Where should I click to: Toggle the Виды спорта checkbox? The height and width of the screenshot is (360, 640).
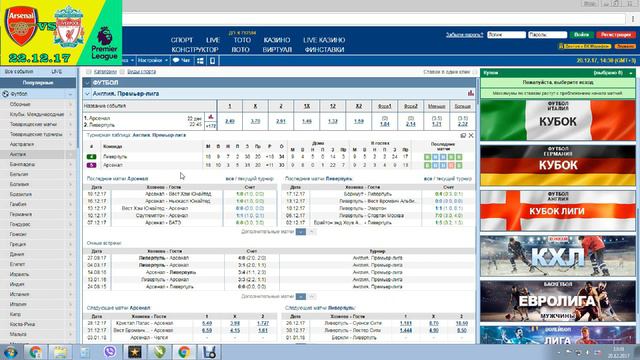pos(122,72)
